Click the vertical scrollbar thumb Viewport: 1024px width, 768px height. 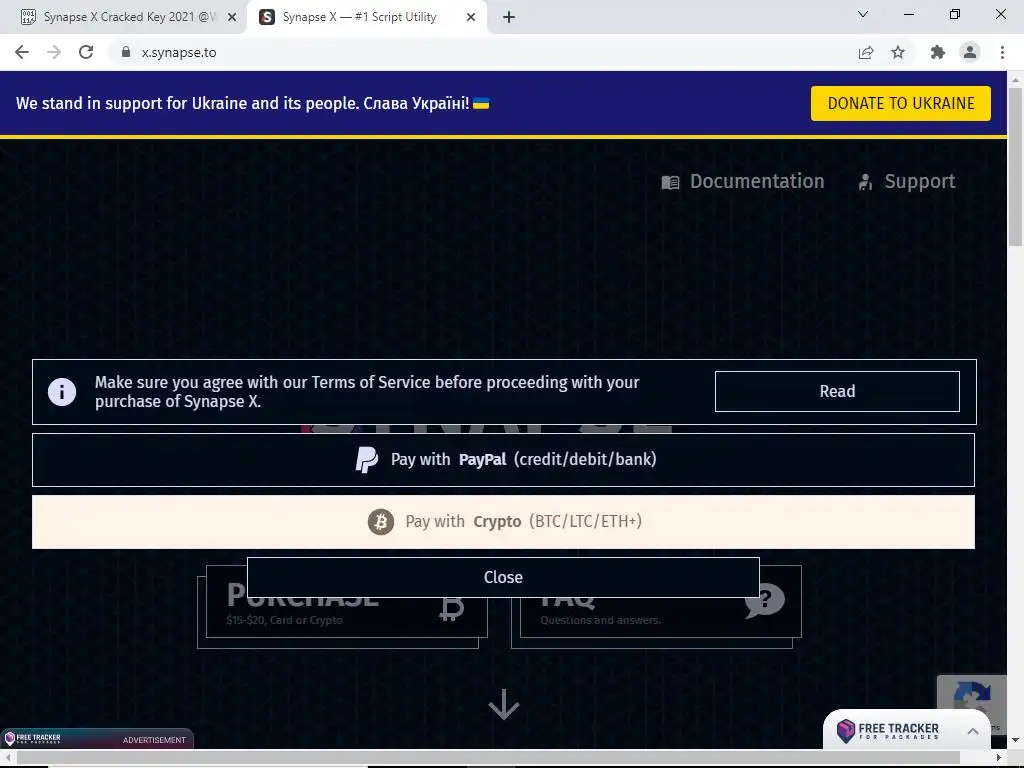coord(1015,167)
